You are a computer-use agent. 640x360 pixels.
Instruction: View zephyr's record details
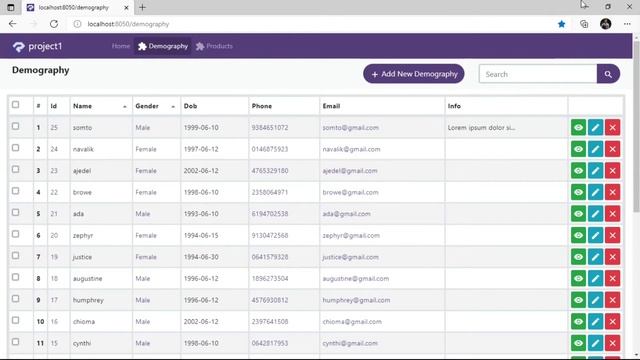pos(578,236)
